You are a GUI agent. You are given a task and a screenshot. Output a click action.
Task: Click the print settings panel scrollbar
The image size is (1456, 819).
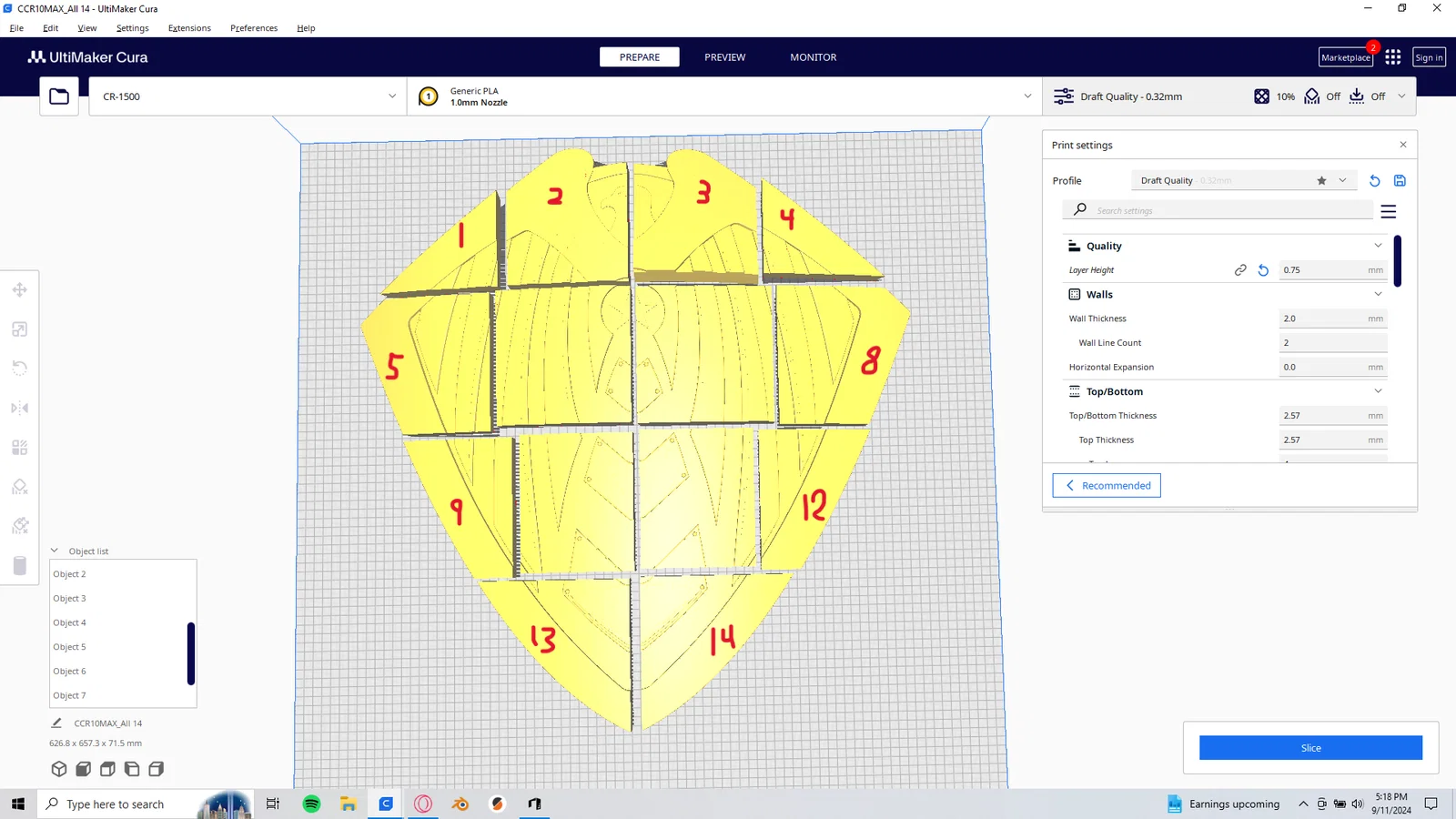(1398, 261)
